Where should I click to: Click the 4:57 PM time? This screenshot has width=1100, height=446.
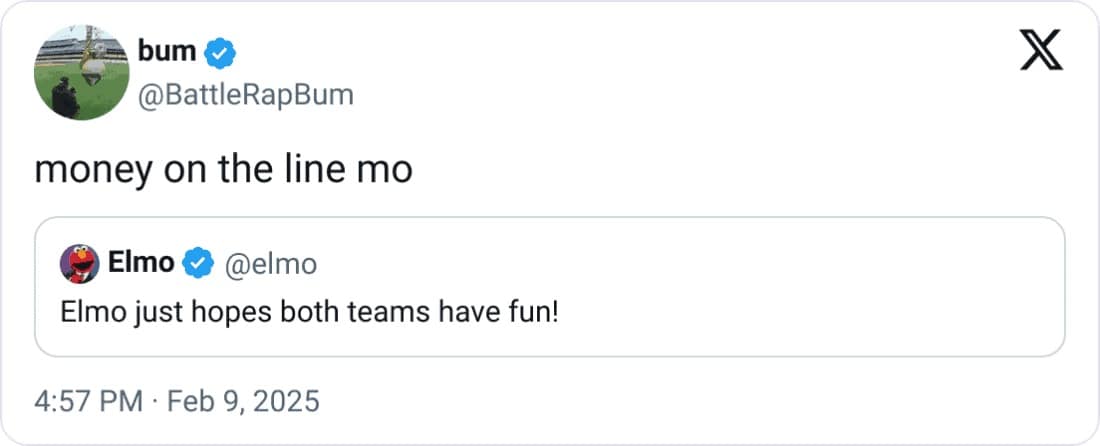(x=88, y=402)
